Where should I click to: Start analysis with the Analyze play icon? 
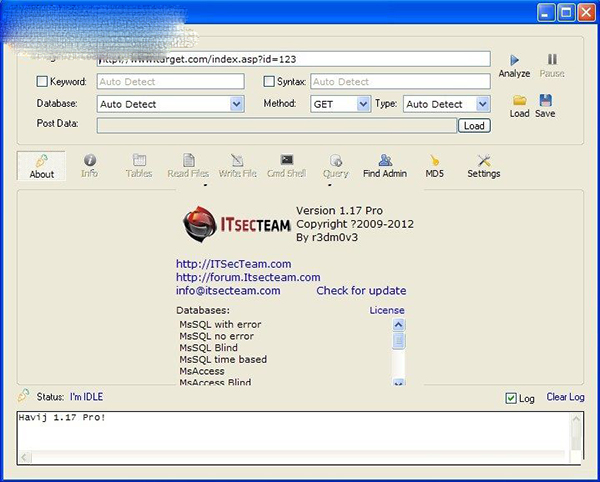[x=514, y=60]
